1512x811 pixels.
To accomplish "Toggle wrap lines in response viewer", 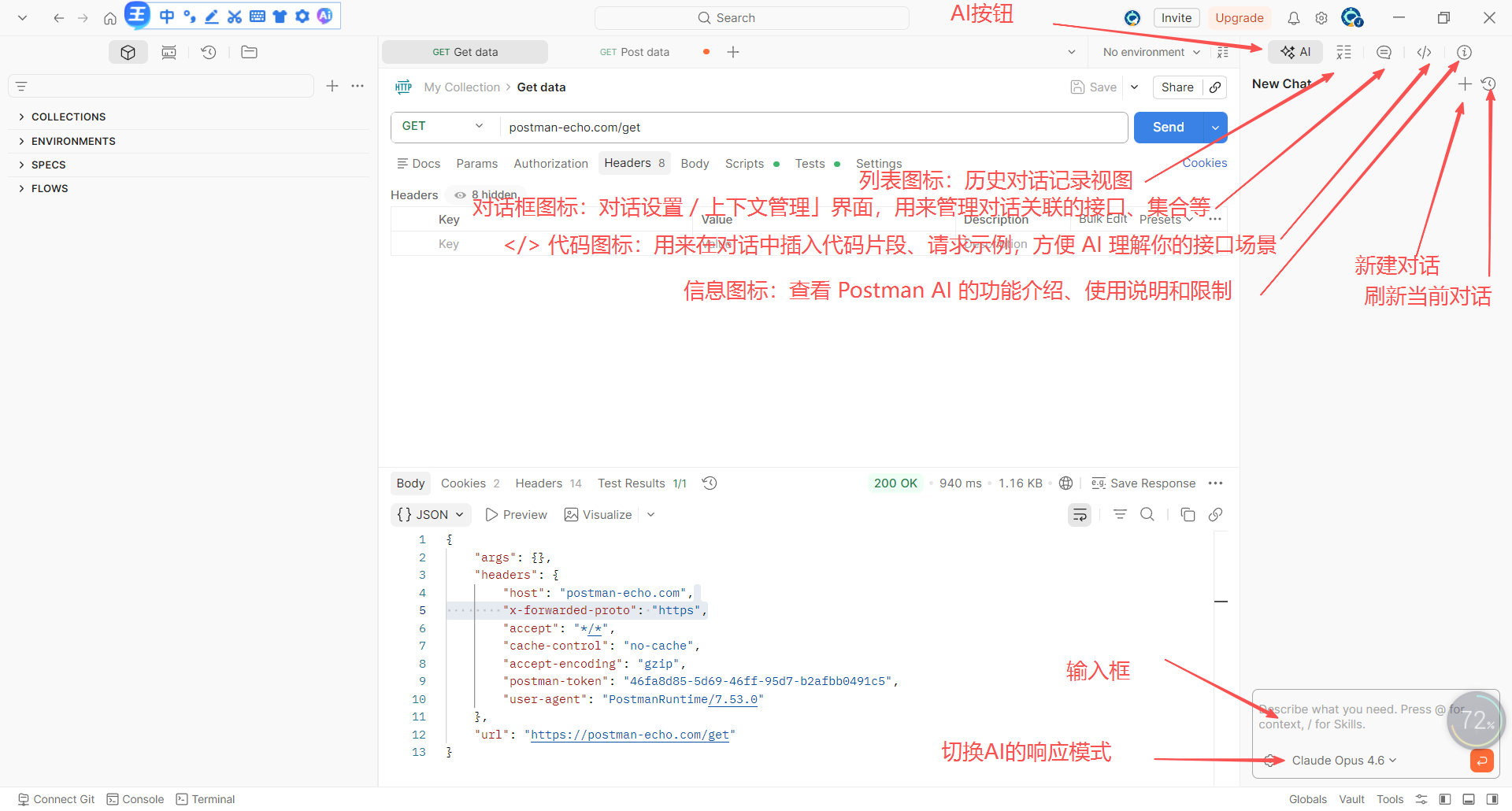I will coord(1080,515).
